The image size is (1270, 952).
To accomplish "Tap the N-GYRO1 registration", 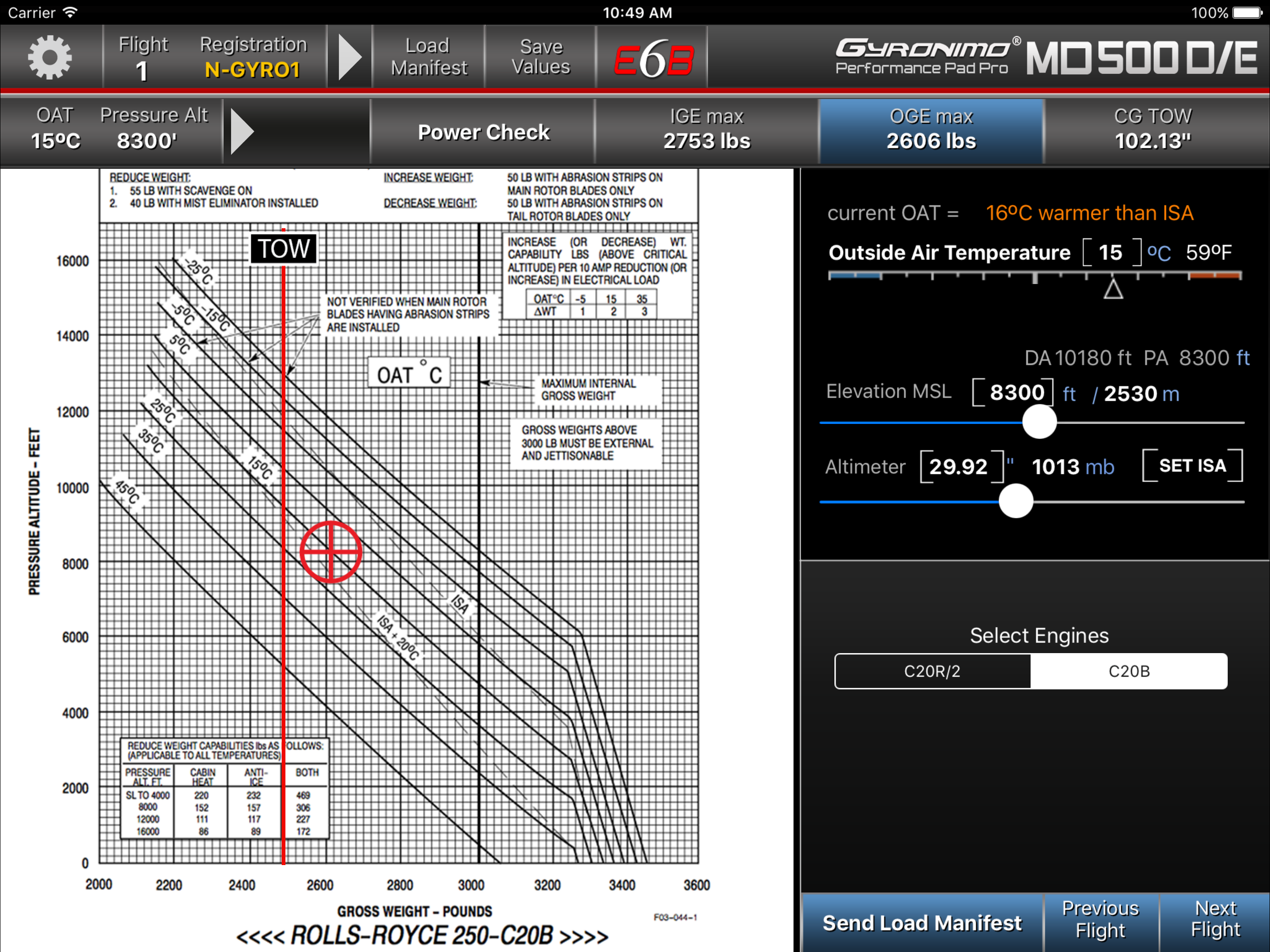I will click(252, 69).
